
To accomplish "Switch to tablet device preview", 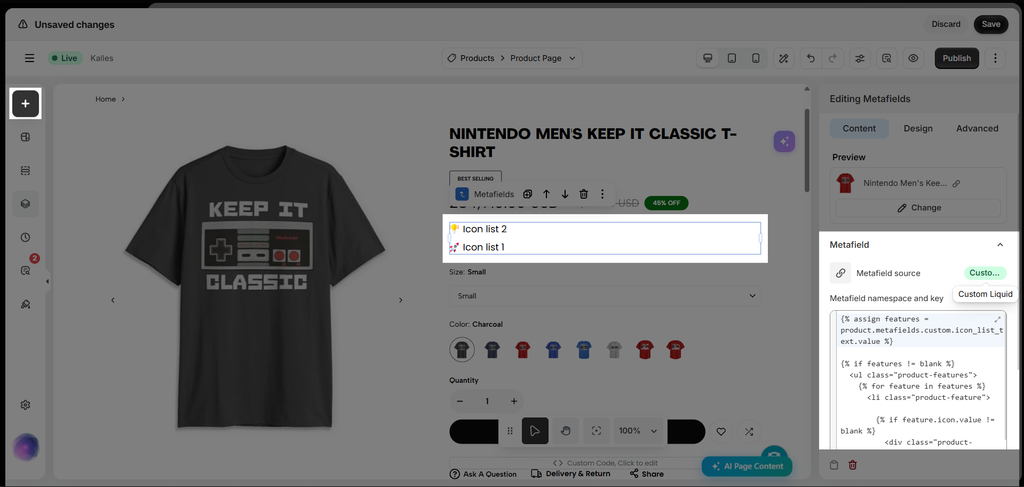I will (732, 58).
